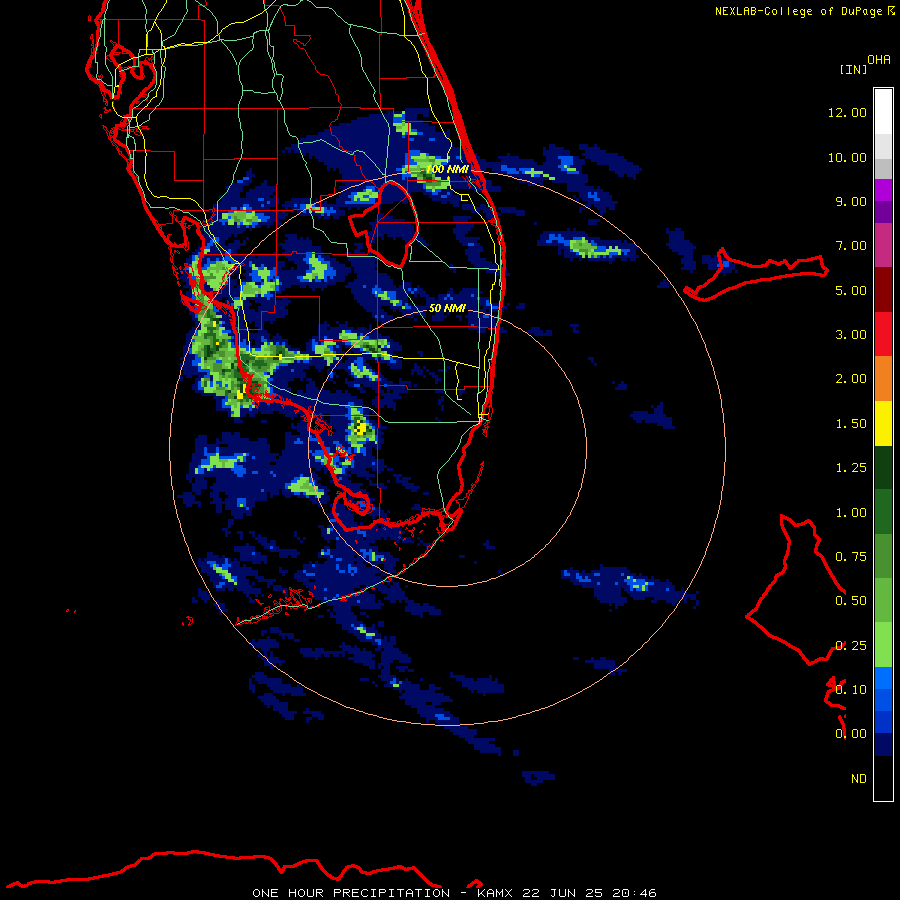Click the 0.75 legend value
This screenshot has height=900, width=900.
pos(851,557)
